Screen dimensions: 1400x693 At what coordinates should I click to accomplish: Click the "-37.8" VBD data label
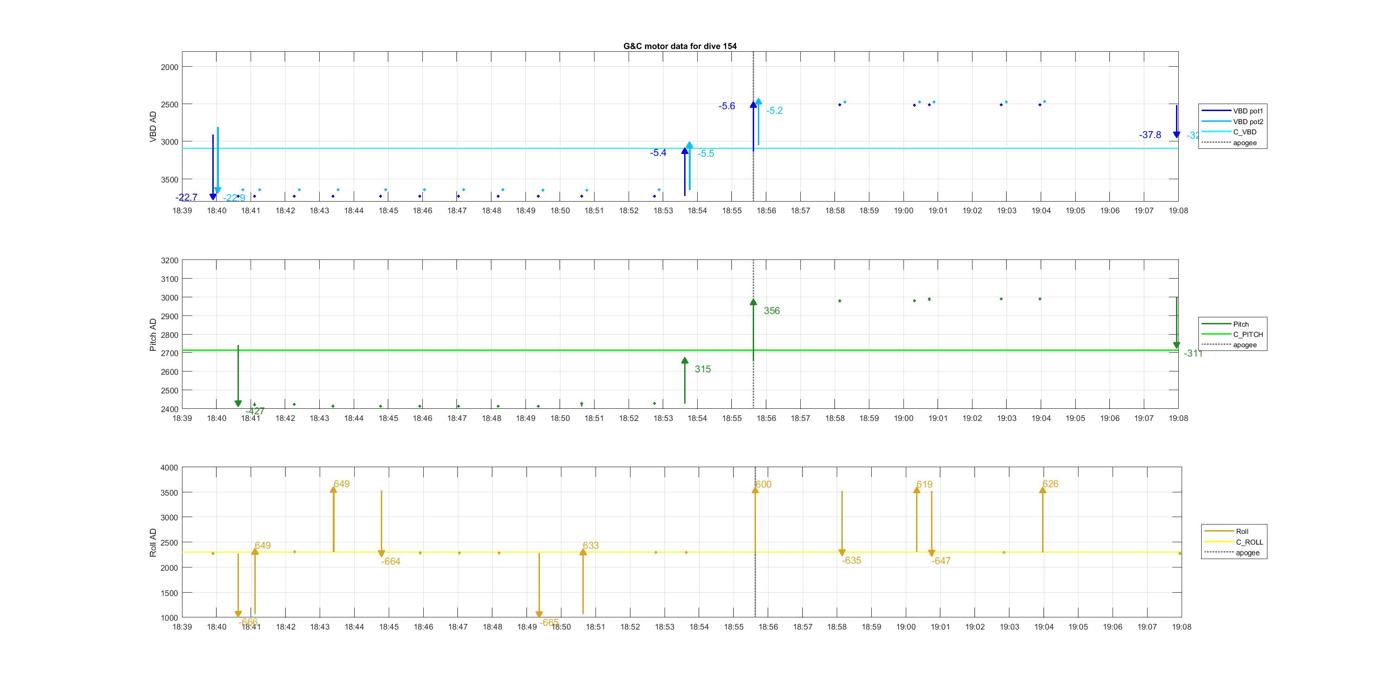click(1150, 135)
